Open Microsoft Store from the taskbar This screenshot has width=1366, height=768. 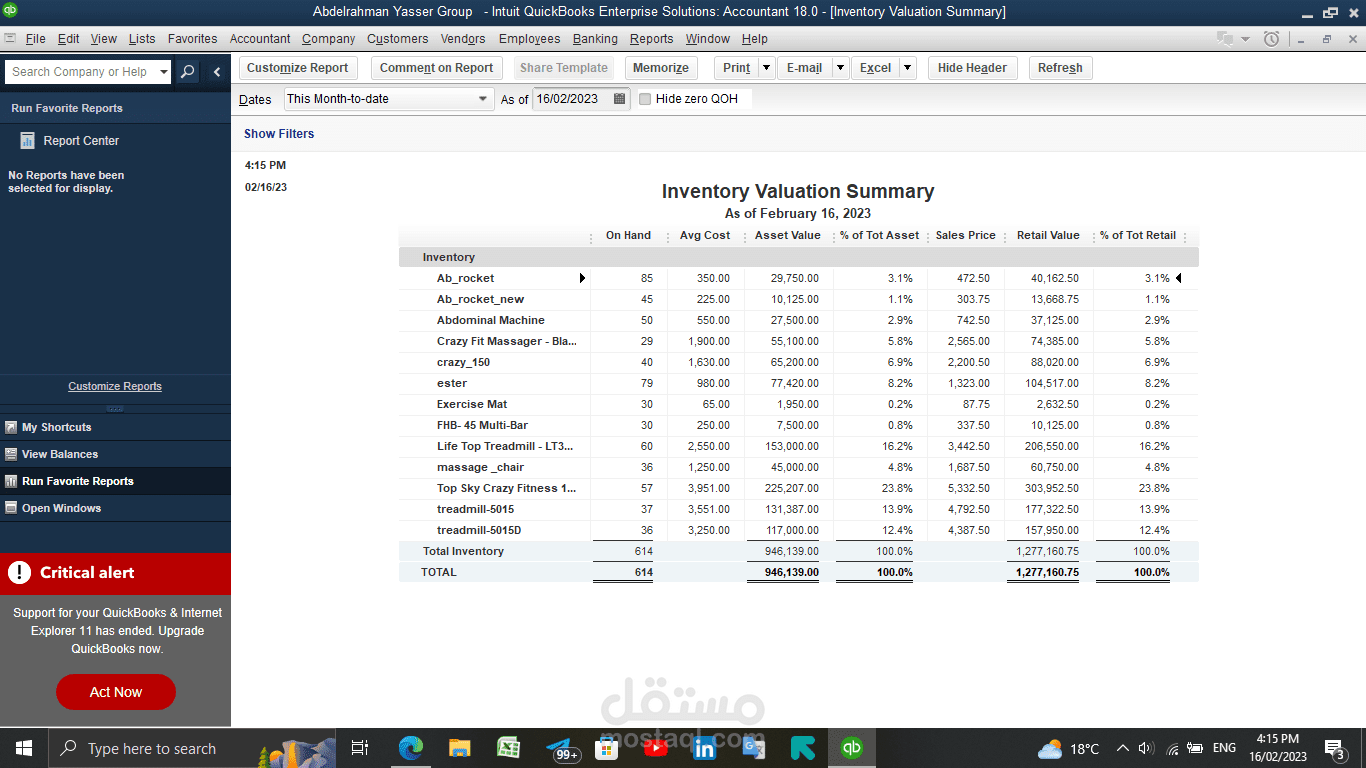[606, 748]
